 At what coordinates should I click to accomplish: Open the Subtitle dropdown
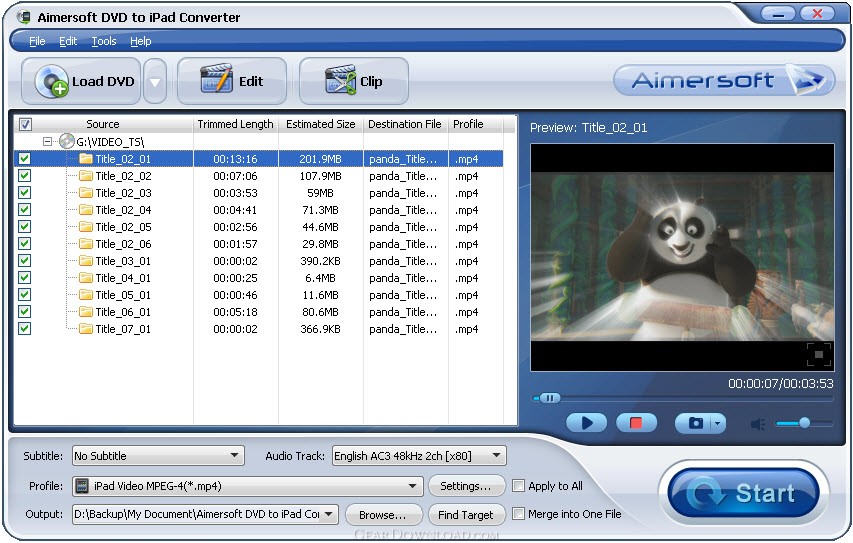(234, 455)
